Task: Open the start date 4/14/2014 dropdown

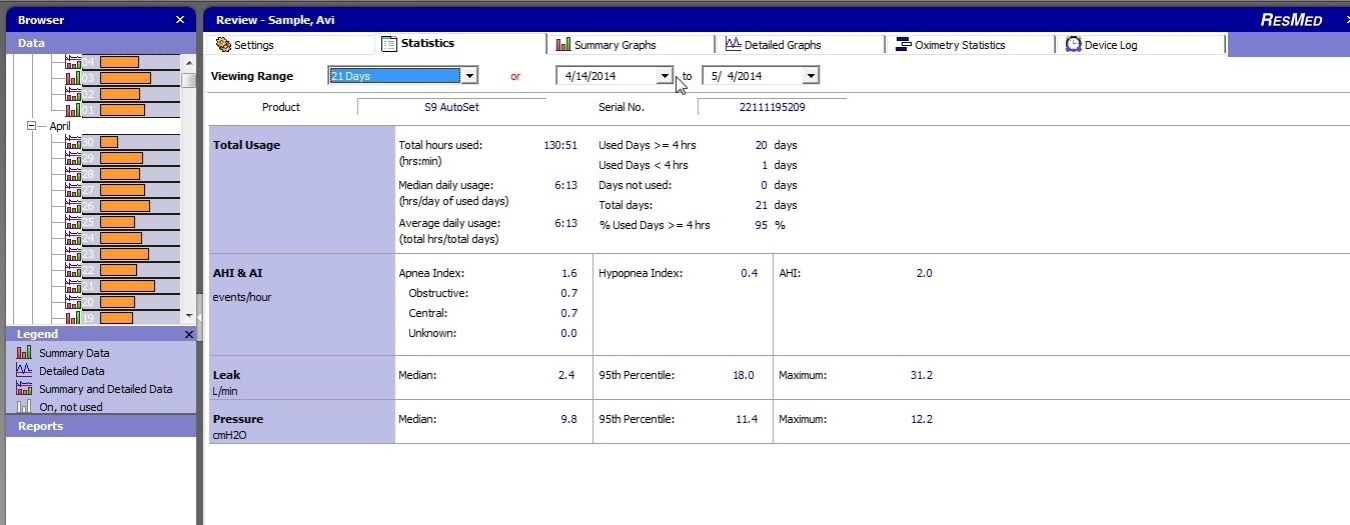Action: pyautogui.click(x=665, y=76)
